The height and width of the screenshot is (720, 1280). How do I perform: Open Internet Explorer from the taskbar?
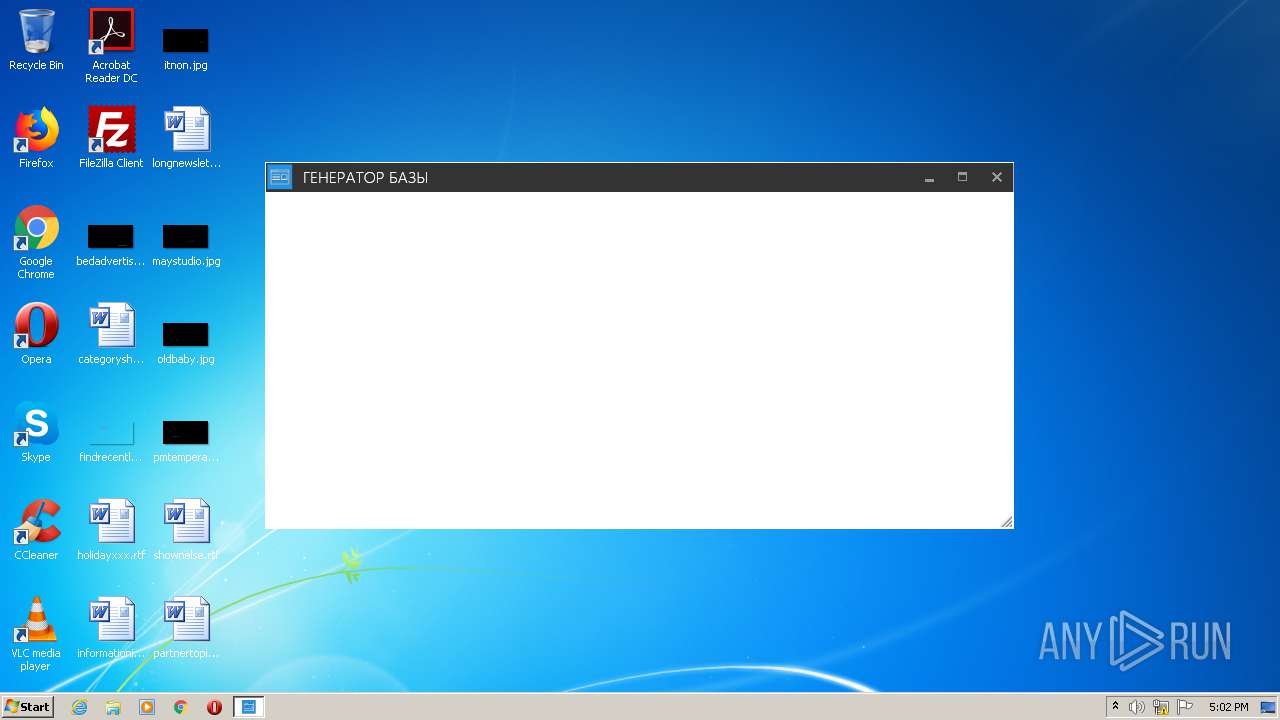(79, 707)
